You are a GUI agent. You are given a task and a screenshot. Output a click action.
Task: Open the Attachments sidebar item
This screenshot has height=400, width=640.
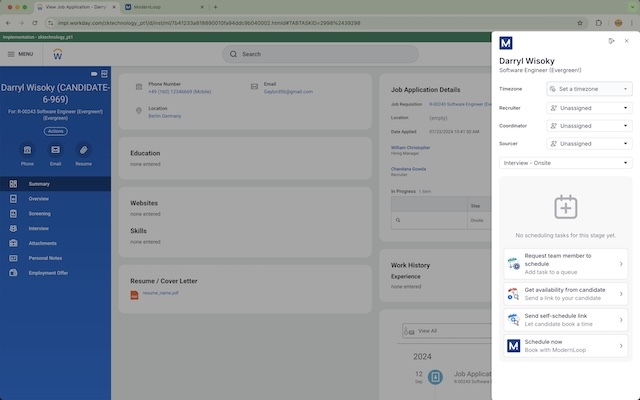[42, 243]
